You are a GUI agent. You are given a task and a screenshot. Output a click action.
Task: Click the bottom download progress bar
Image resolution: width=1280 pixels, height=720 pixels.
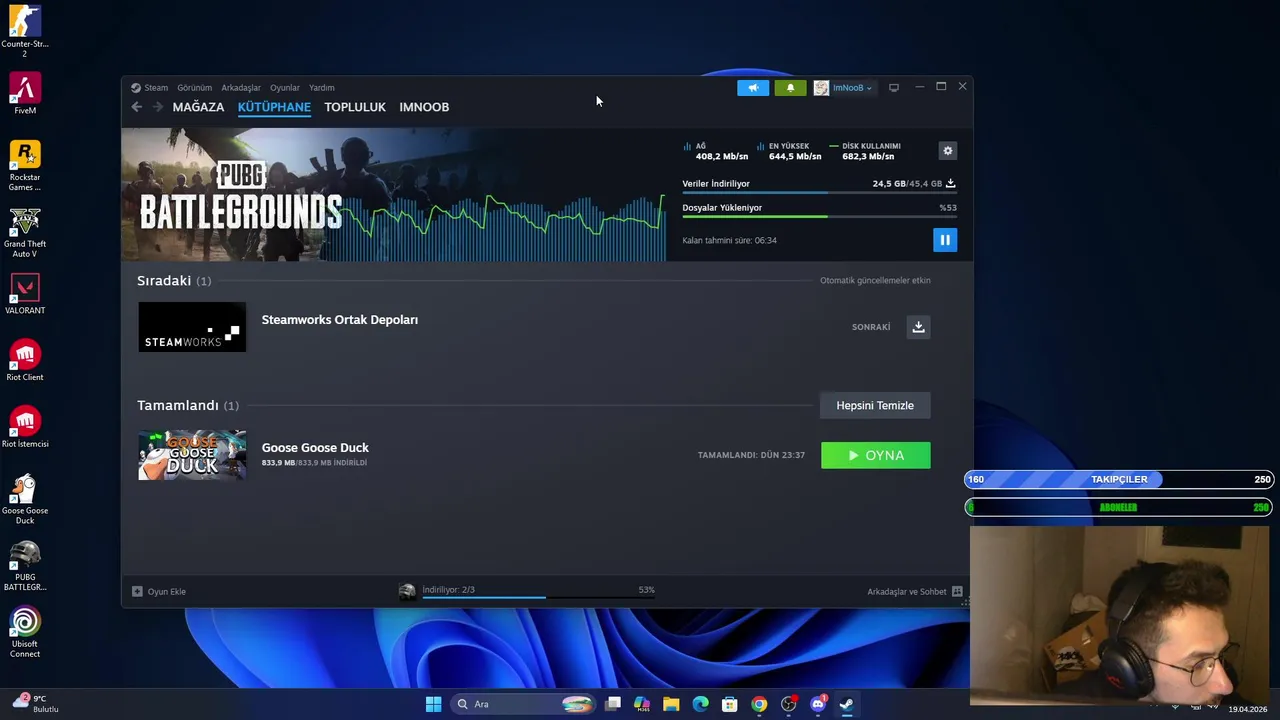coord(538,598)
